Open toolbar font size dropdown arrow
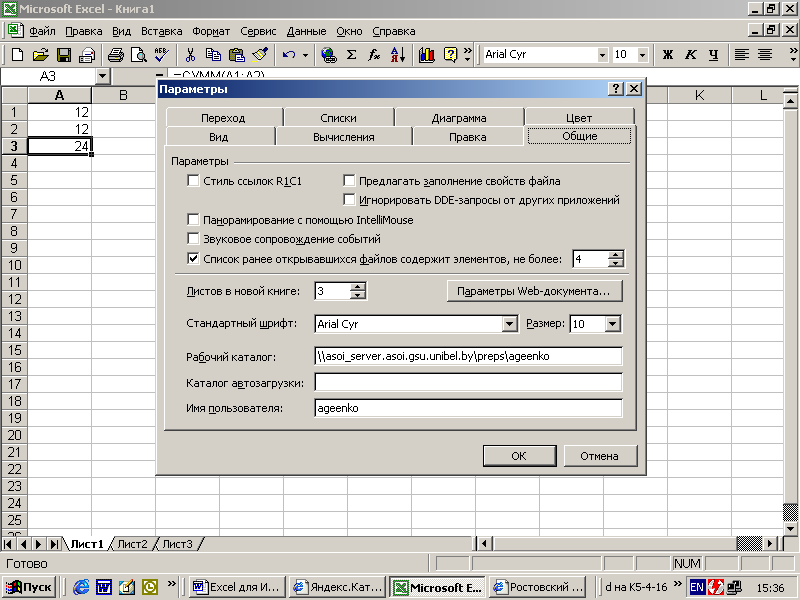Image resolution: width=800 pixels, height=600 pixels. (x=643, y=55)
